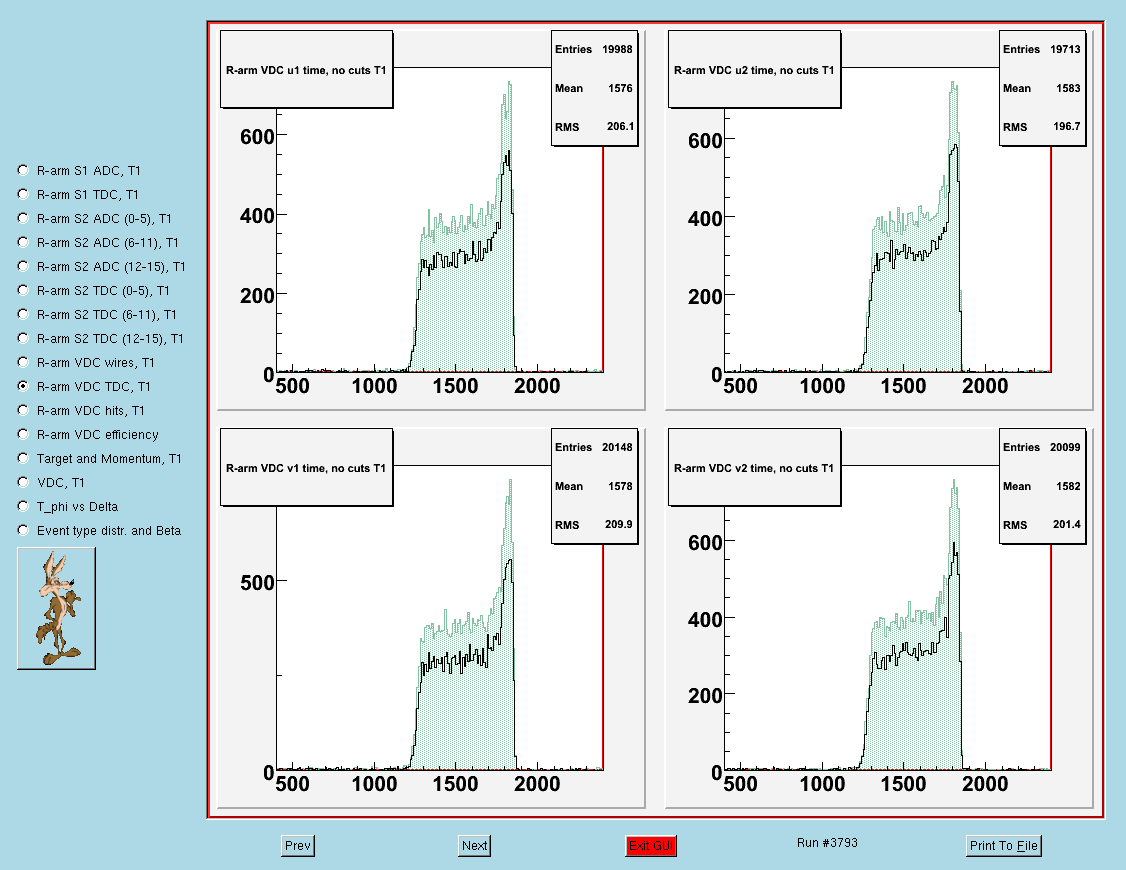Click the 500 y-axis label on v1 plot
This screenshot has width=1126, height=870.
257,582
